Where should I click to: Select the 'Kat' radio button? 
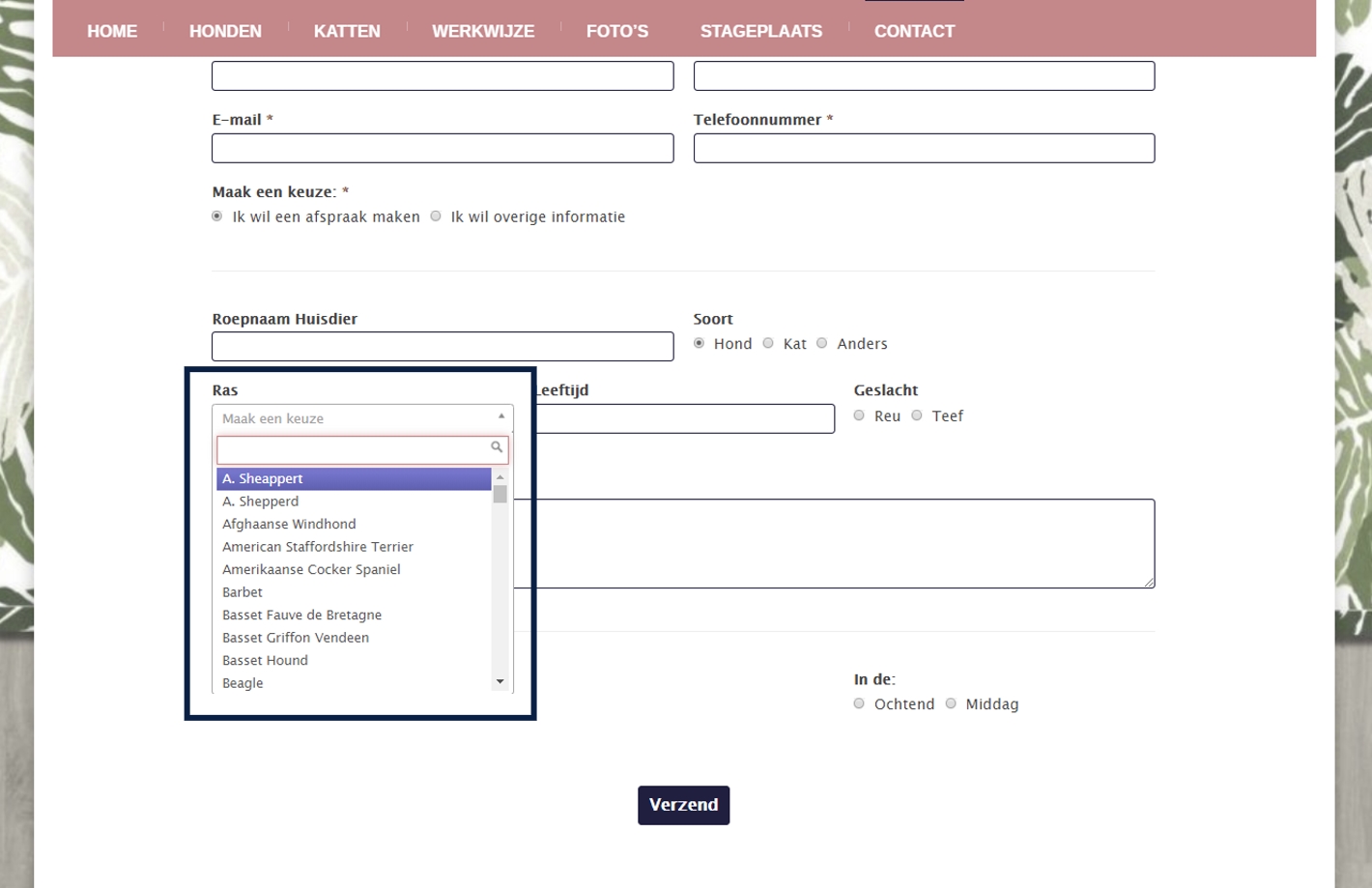click(768, 343)
